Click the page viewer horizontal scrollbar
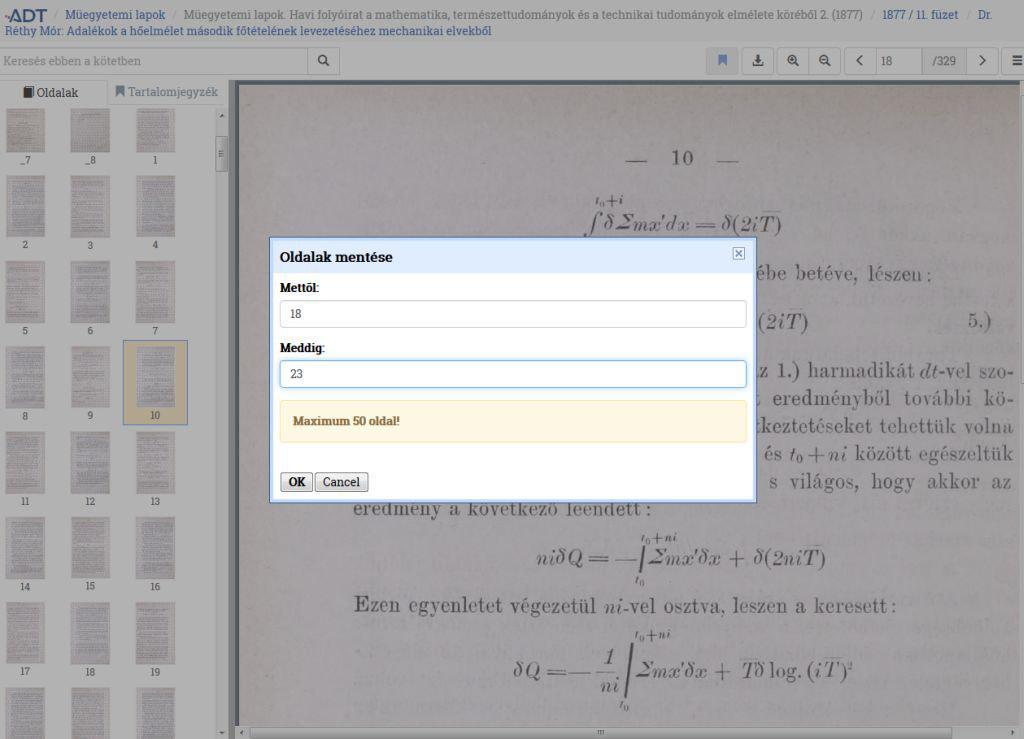The width and height of the screenshot is (1024, 739). [x=600, y=732]
